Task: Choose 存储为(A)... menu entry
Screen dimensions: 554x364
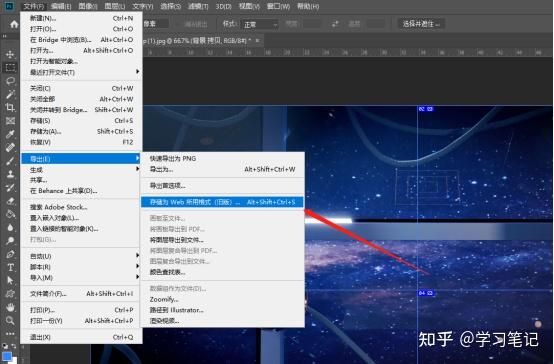Action: (82, 131)
